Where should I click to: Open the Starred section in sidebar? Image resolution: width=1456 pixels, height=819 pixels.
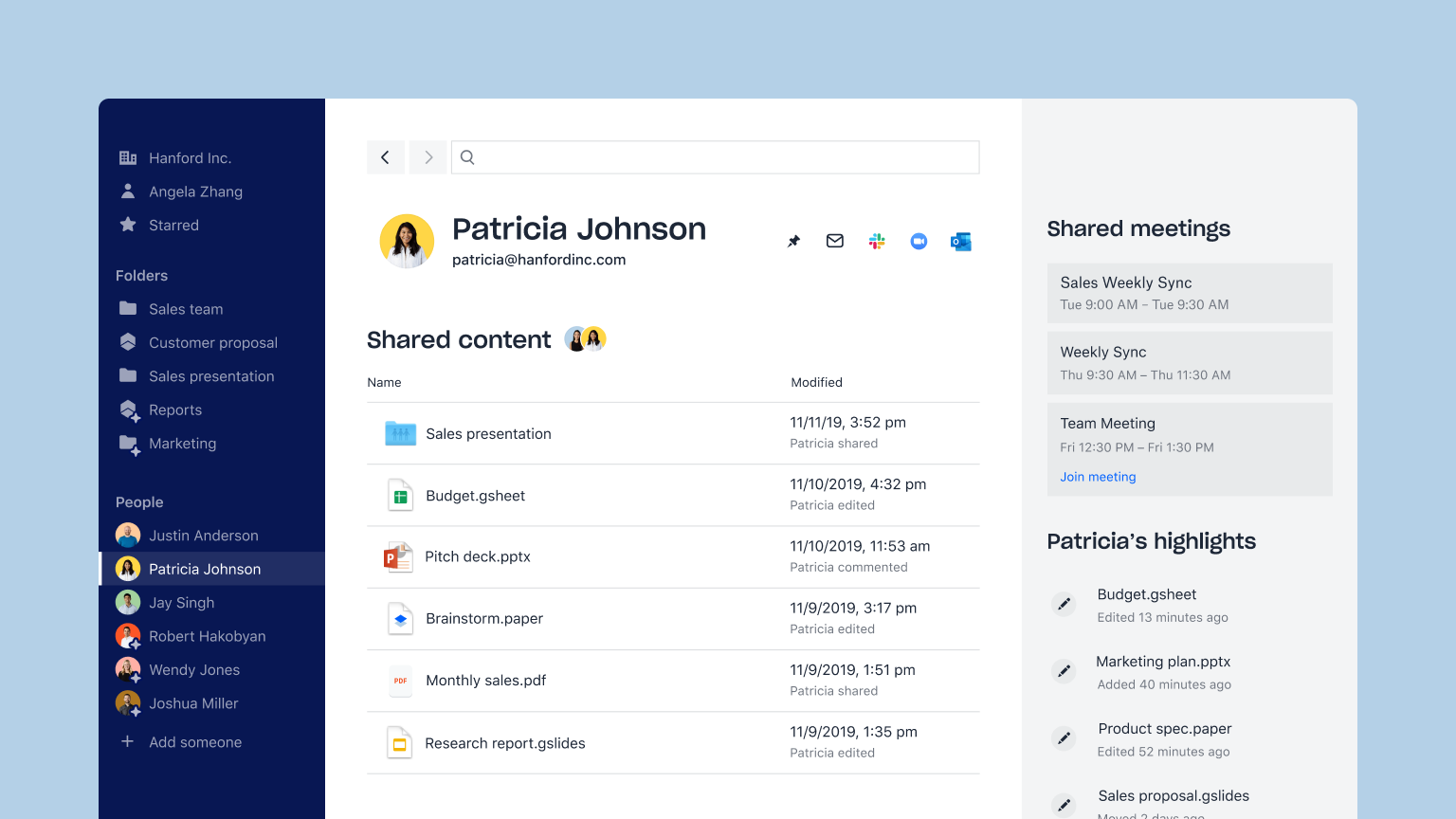[173, 226]
